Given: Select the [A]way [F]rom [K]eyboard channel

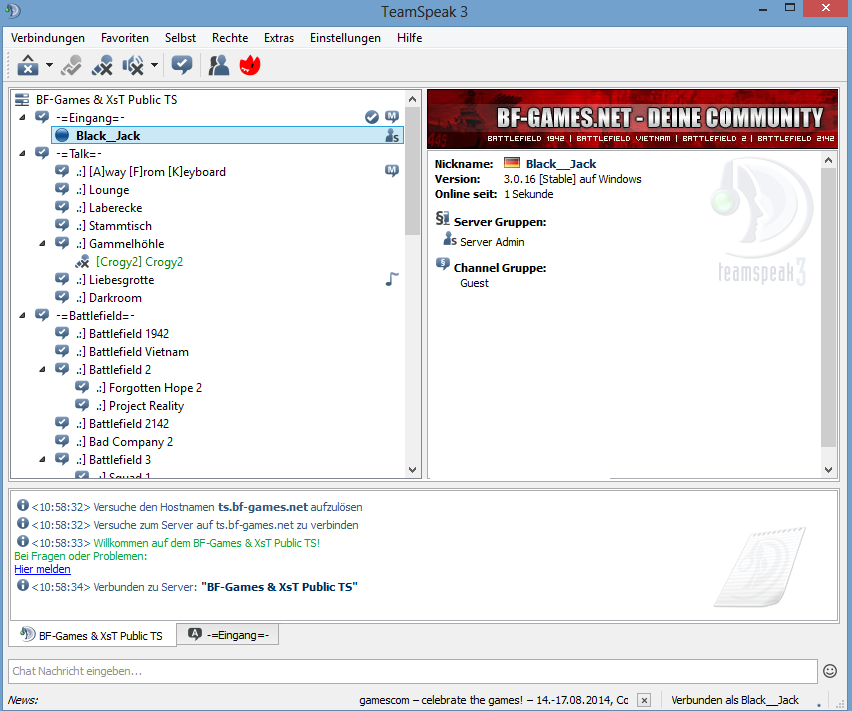Looking at the screenshot, I should [x=151, y=172].
